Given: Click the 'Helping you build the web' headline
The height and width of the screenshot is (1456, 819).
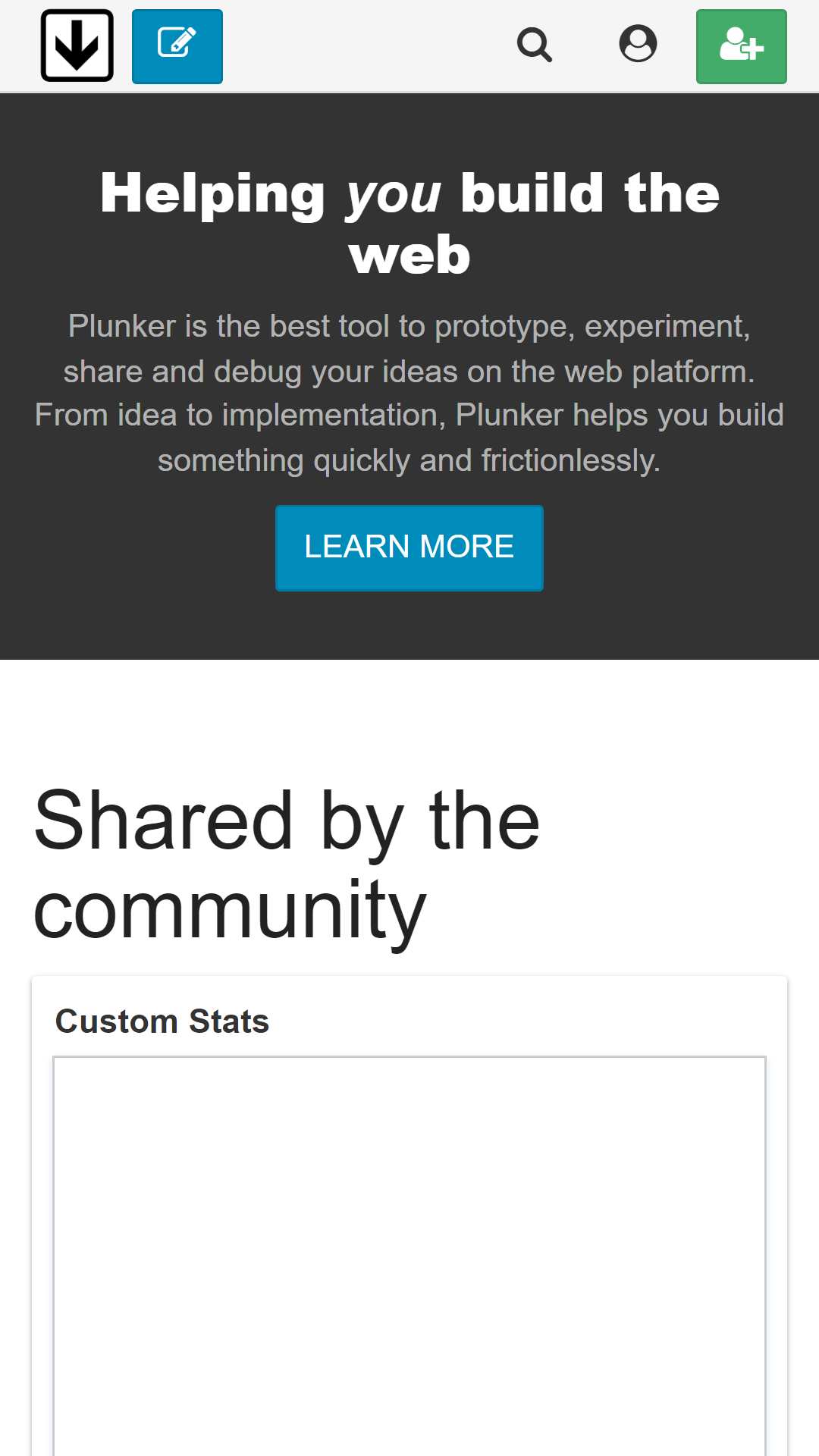Looking at the screenshot, I should click(x=409, y=224).
